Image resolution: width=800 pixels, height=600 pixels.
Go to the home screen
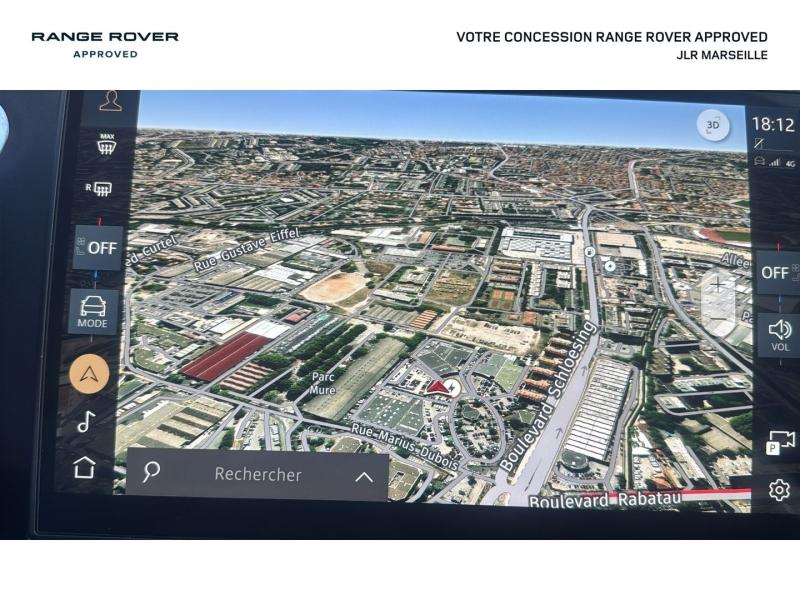coord(85,467)
